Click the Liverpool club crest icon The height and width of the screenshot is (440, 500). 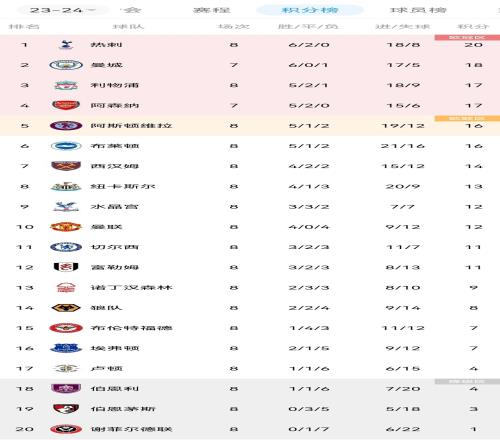(66, 85)
